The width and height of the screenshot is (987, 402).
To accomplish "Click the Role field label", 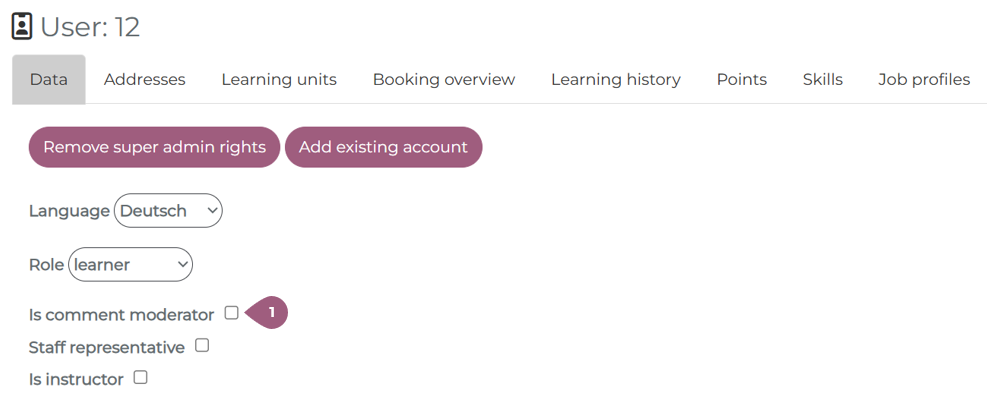I will (46, 265).
